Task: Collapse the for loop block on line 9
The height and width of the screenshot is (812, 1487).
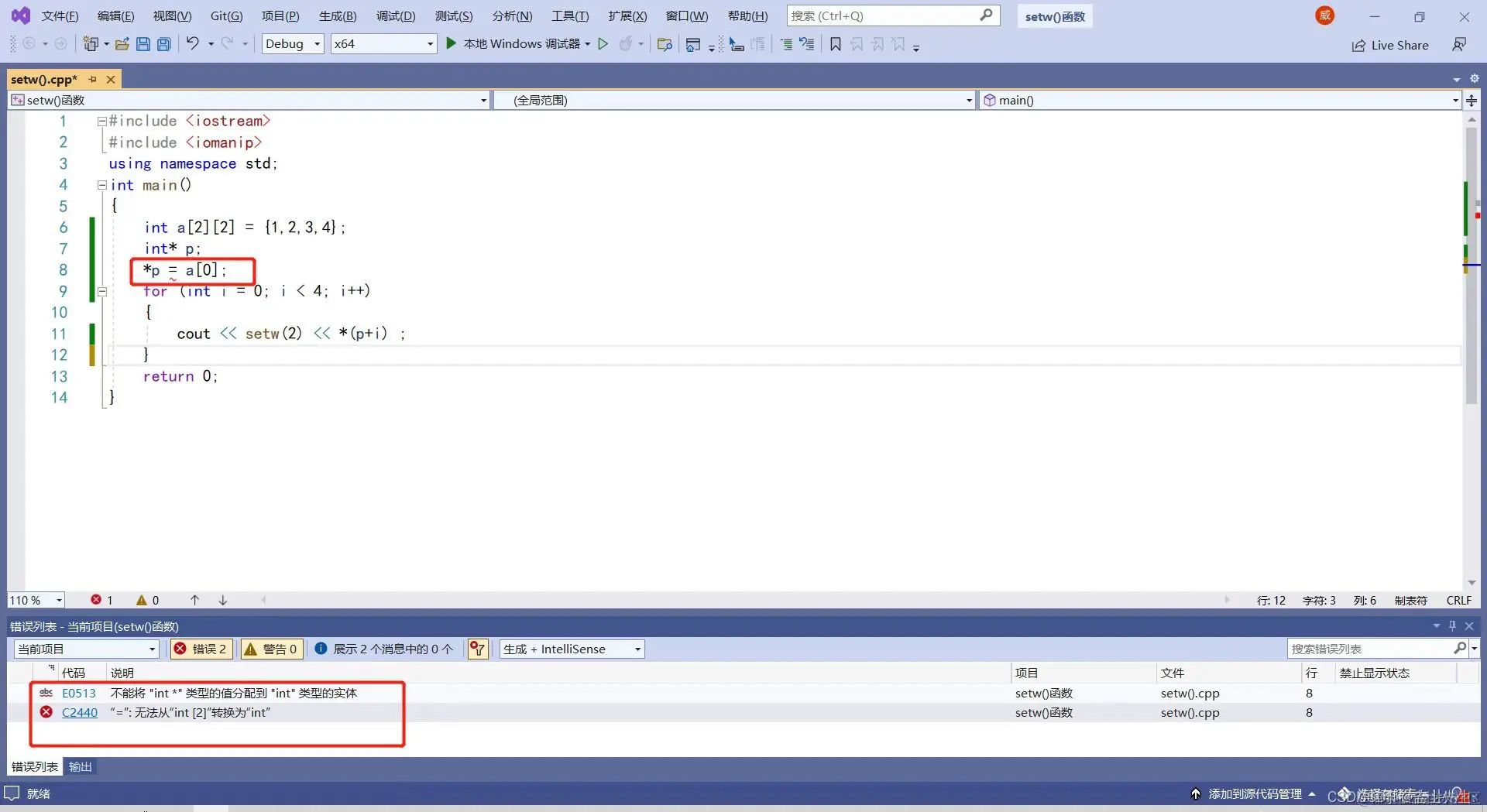Action: coord(101,292)
